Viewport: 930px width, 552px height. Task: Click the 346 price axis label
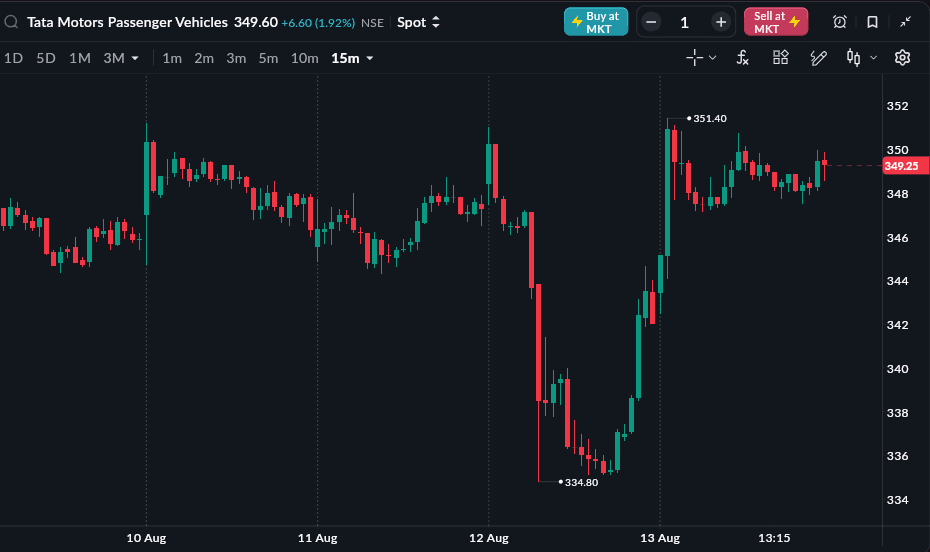[x=897, y=238]
